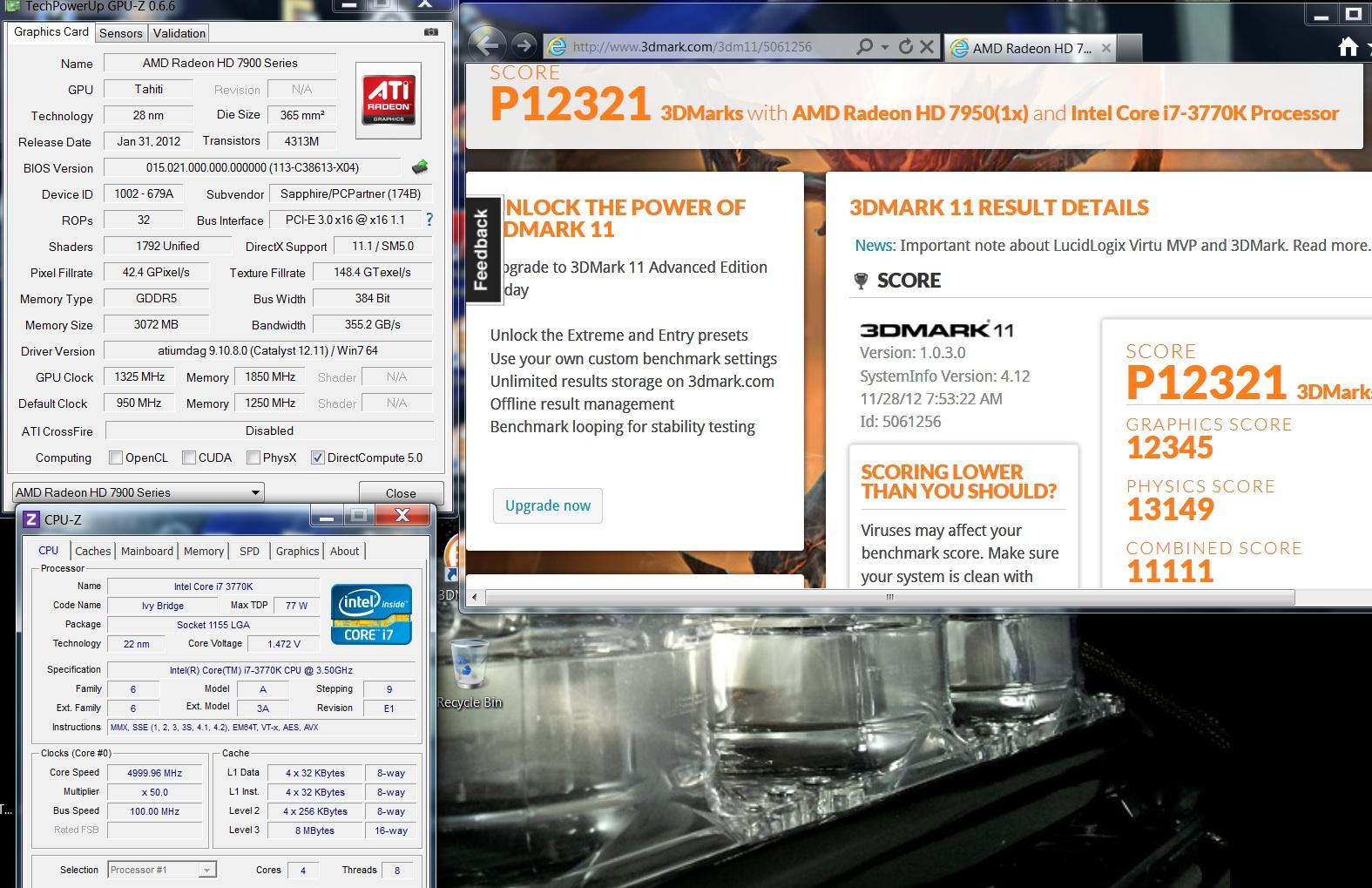Click the result Id: 5061256 text
The width and height of the screenshot is (1372, 888).
coord(900,422)
